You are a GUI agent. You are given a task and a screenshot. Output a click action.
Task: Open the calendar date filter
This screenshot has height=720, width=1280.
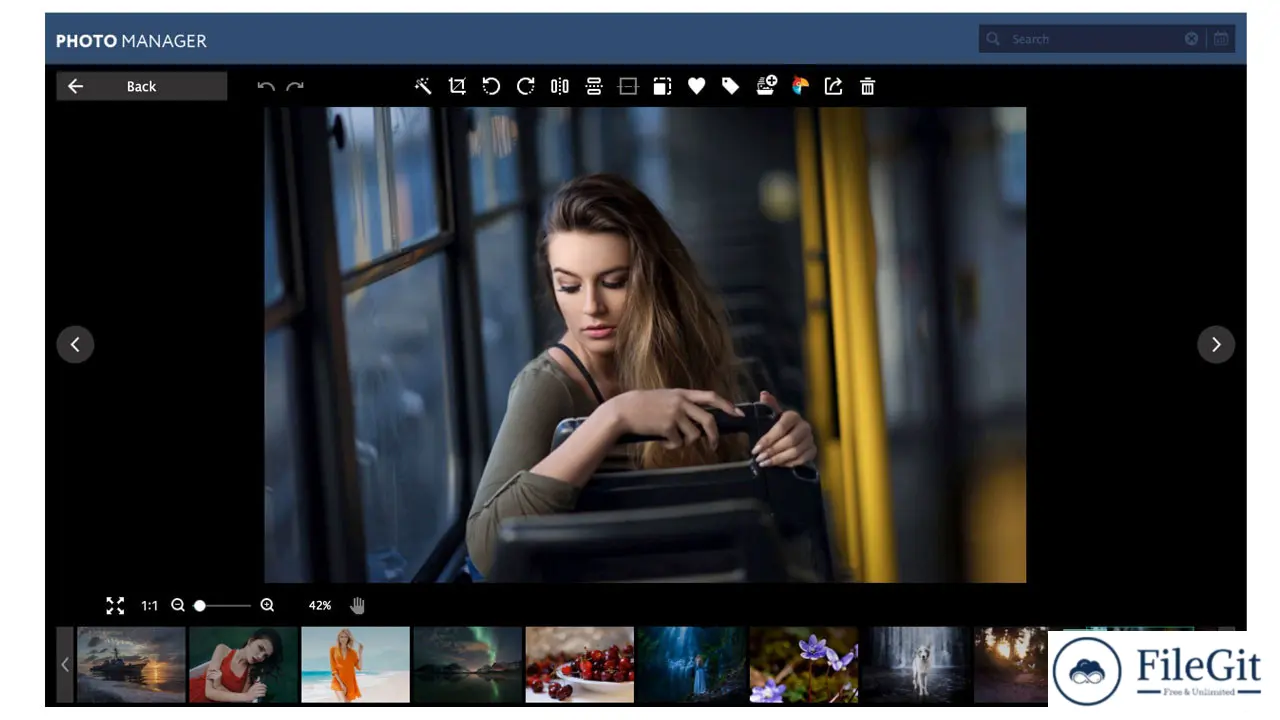click(1221, 39)
